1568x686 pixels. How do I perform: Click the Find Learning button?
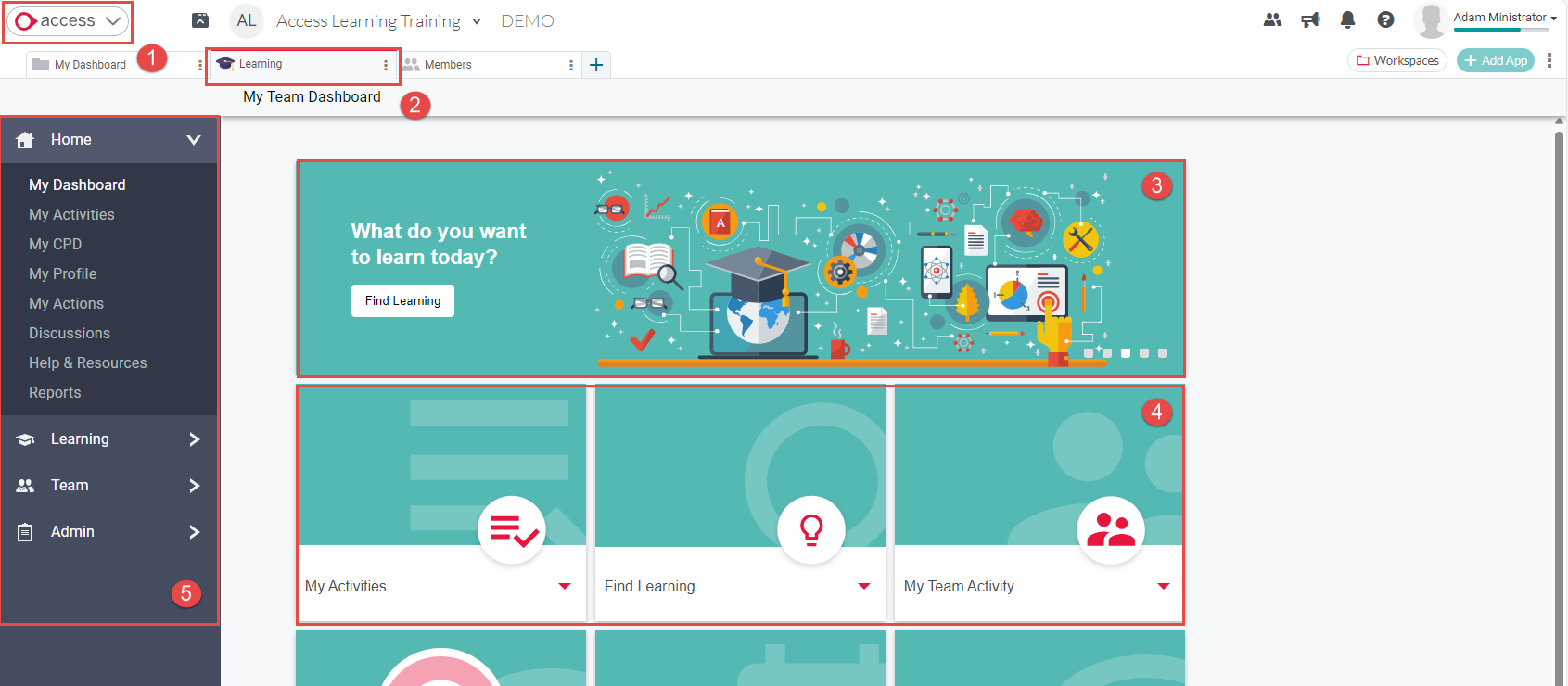[x=402, y=300]
